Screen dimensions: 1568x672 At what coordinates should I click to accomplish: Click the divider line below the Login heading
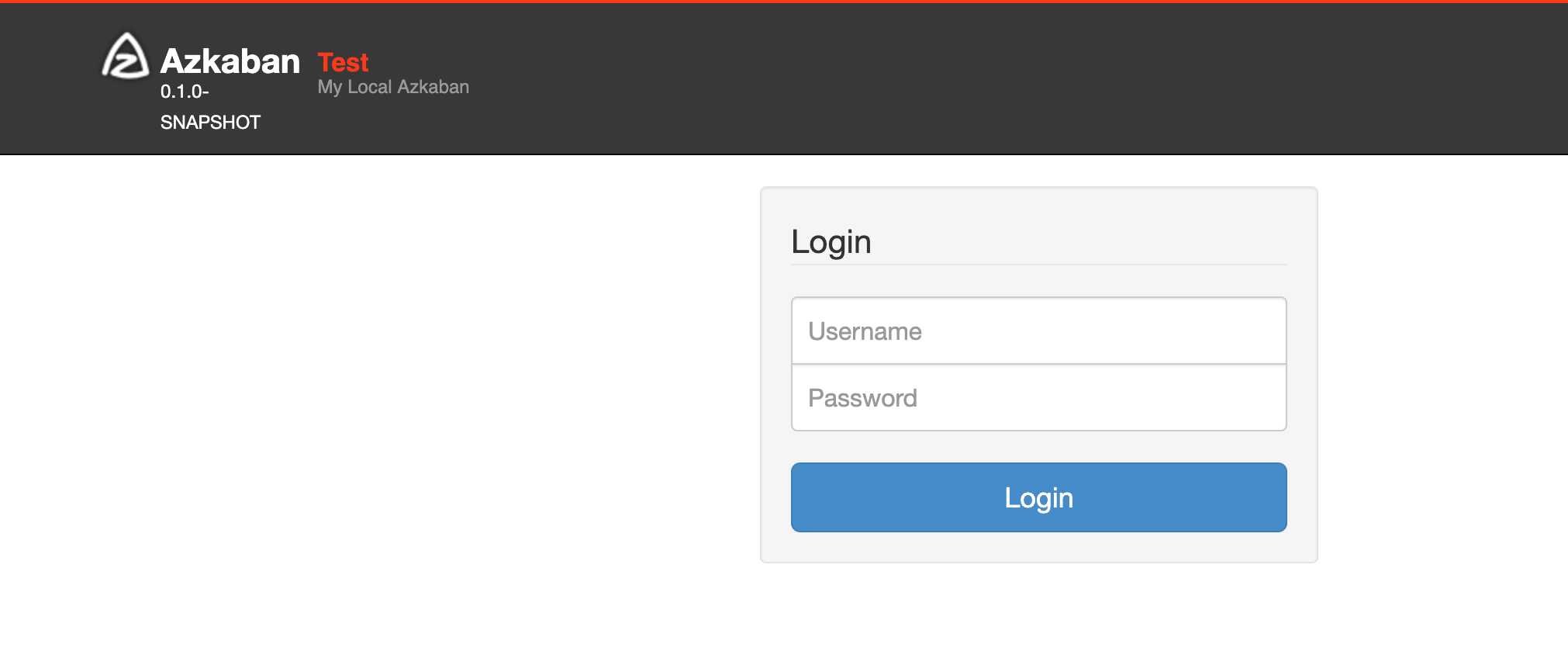1039,265
